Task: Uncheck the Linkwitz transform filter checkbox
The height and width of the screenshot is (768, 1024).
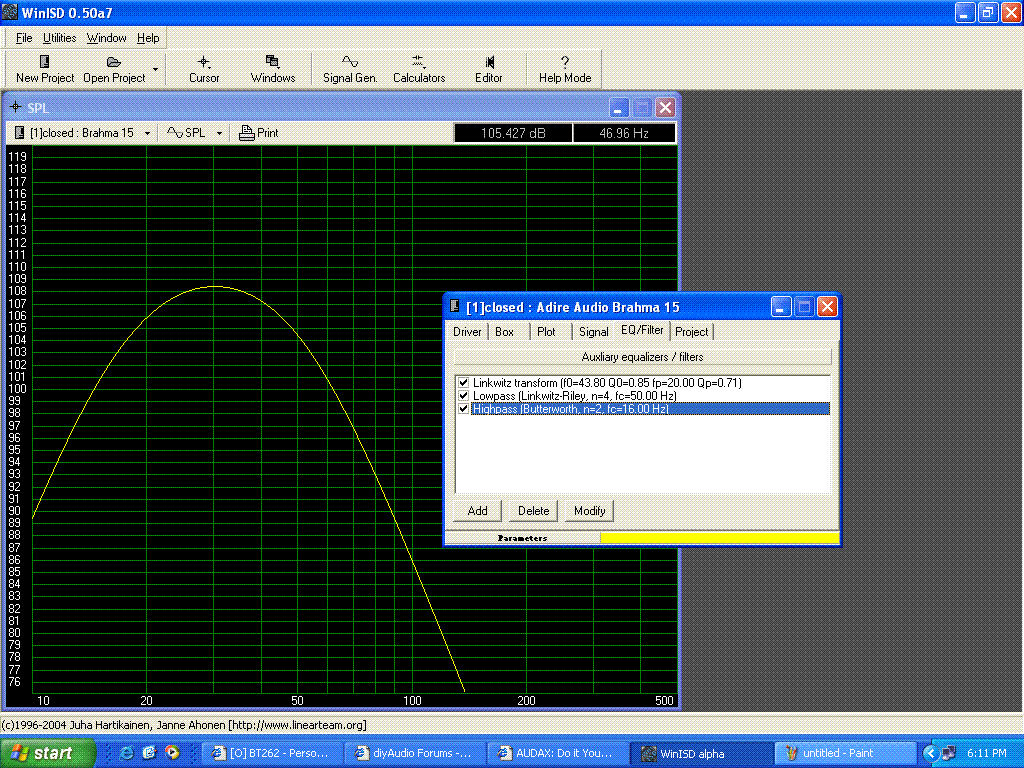Action: tap(464, 383)
